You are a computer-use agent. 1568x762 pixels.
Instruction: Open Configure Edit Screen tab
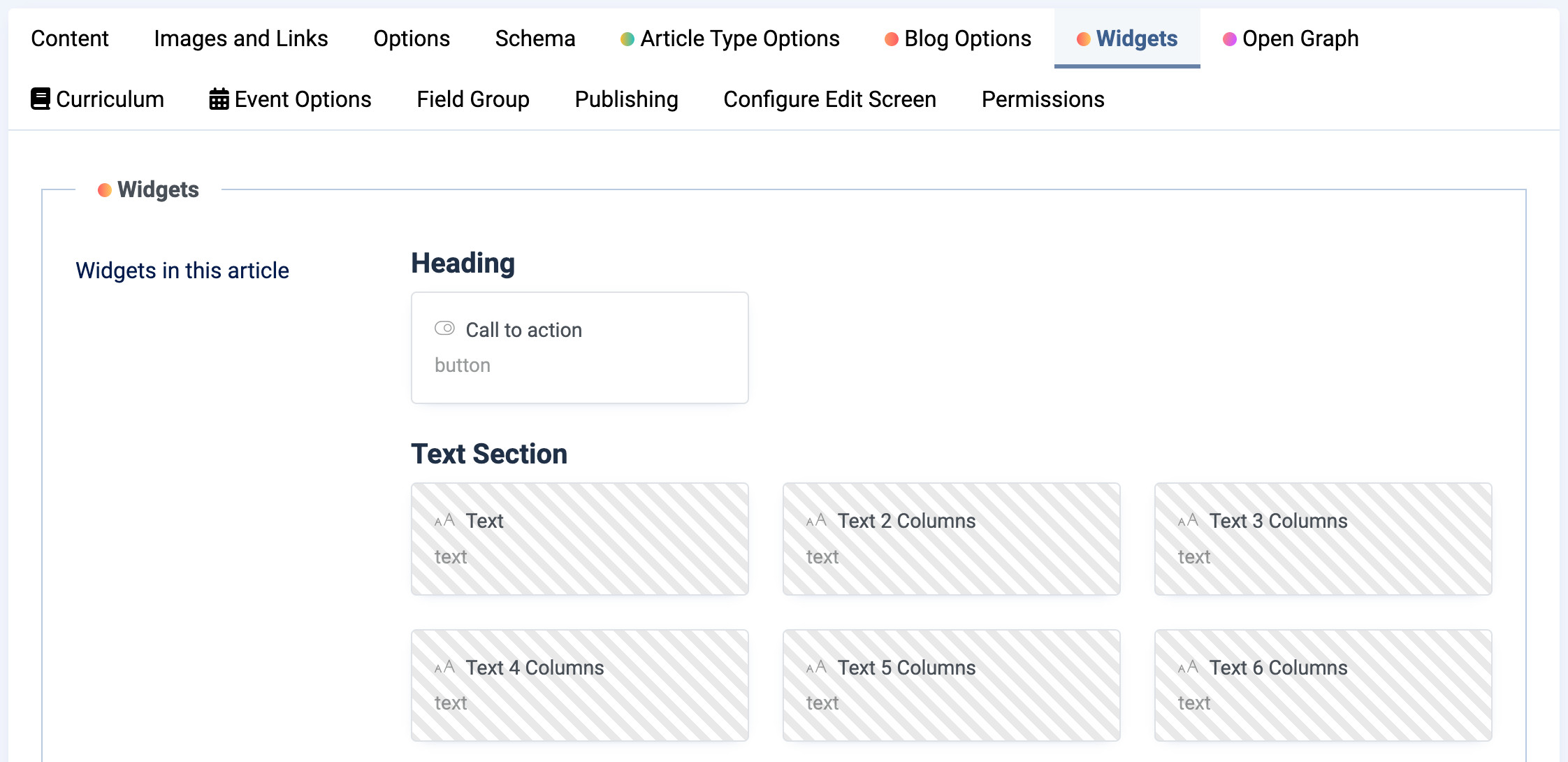point(830,99)
